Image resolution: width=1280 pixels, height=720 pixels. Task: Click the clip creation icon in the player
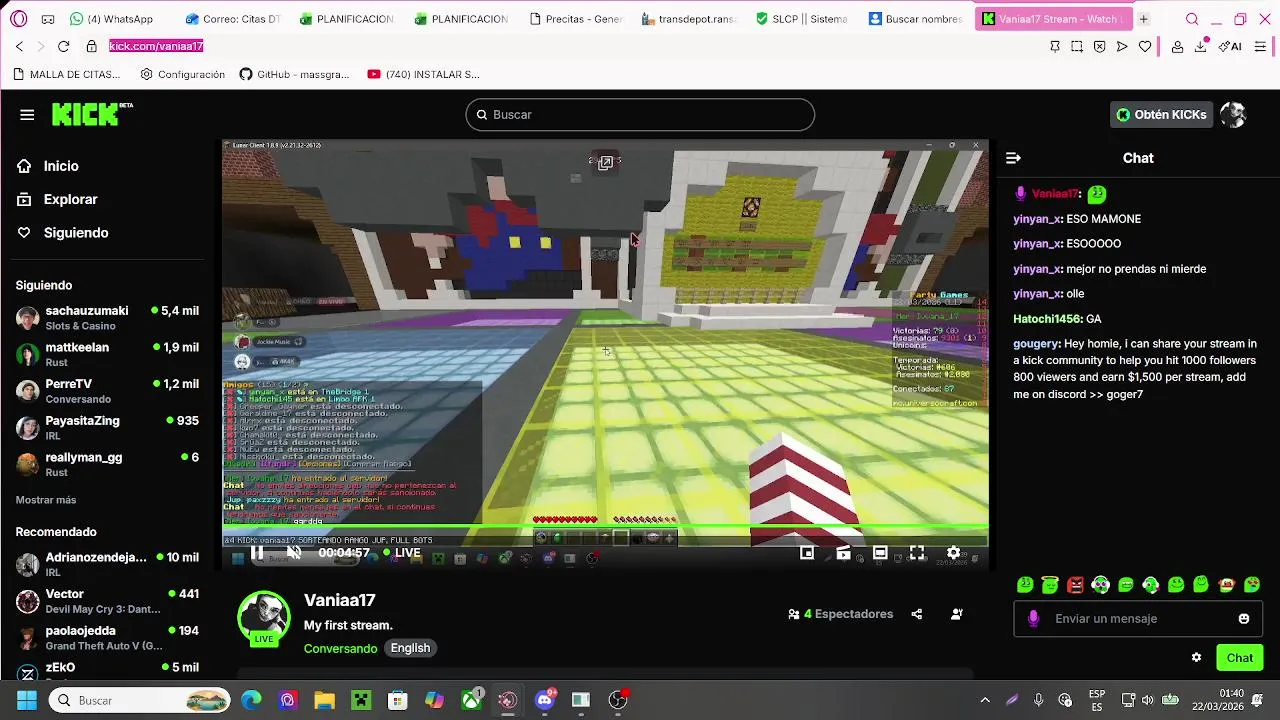coord(843,552)
